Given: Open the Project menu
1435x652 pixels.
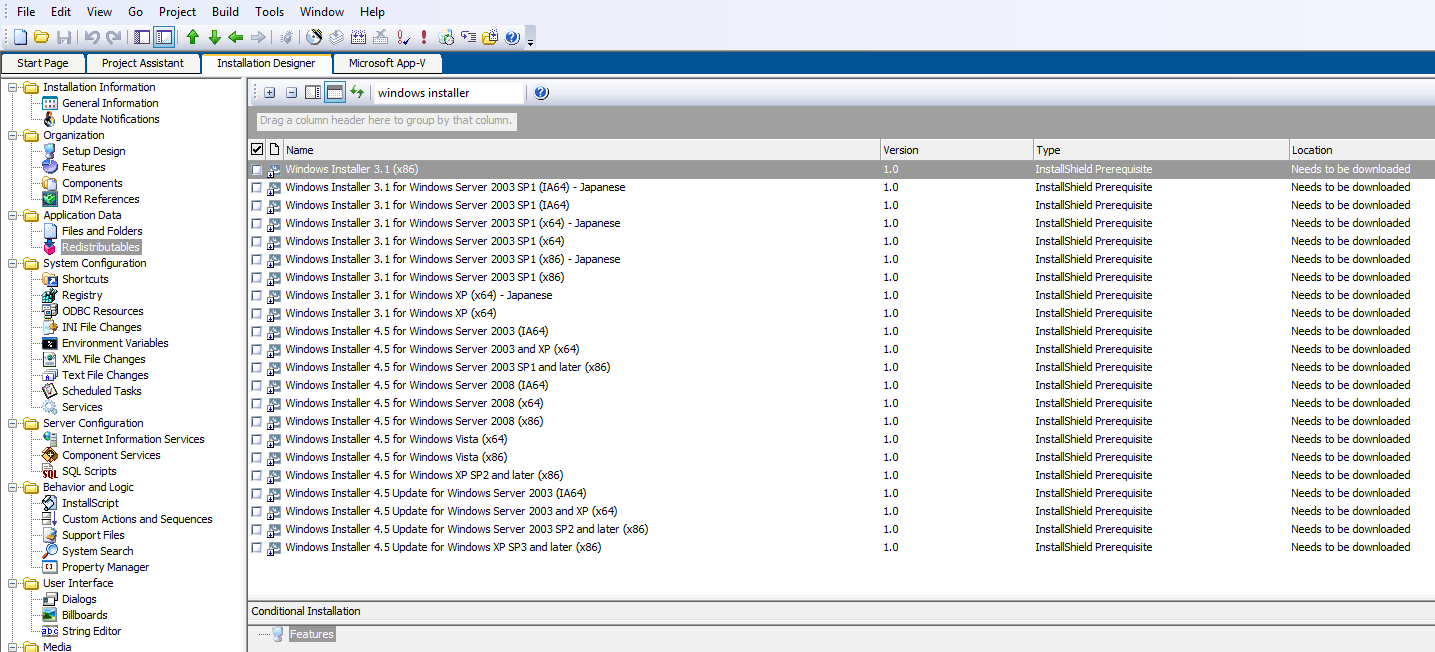Looking at the screenshot, I should (x=178, y=12).
